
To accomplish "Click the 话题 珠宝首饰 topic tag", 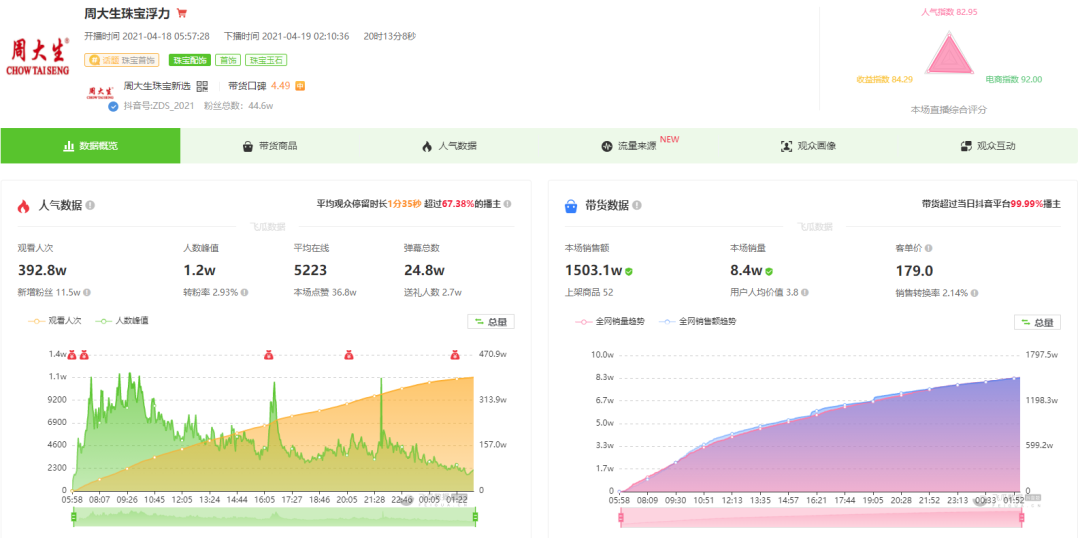I will tap(122, 60).
